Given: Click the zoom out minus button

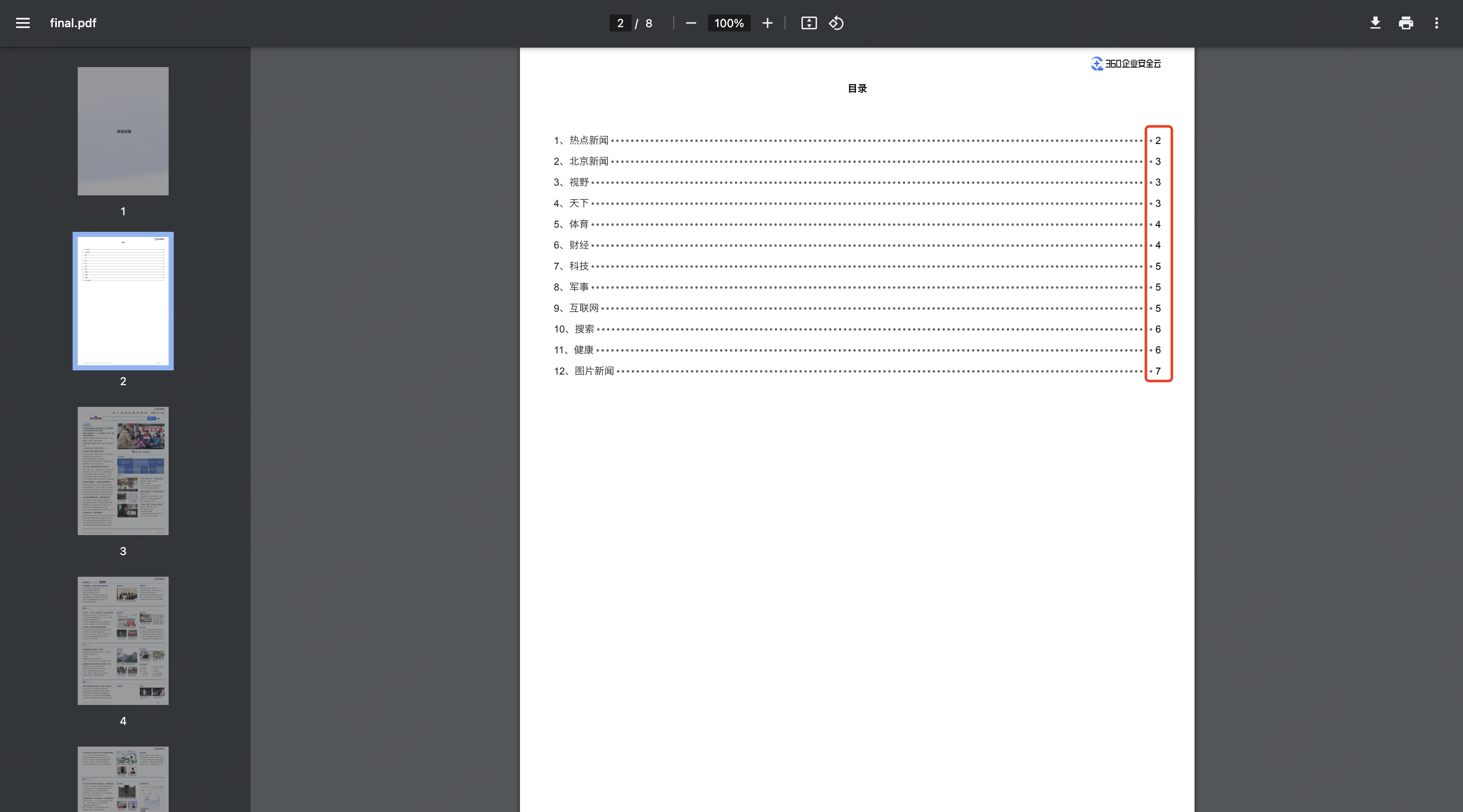Looking at the screenshot, I should (x=691, y=23).
